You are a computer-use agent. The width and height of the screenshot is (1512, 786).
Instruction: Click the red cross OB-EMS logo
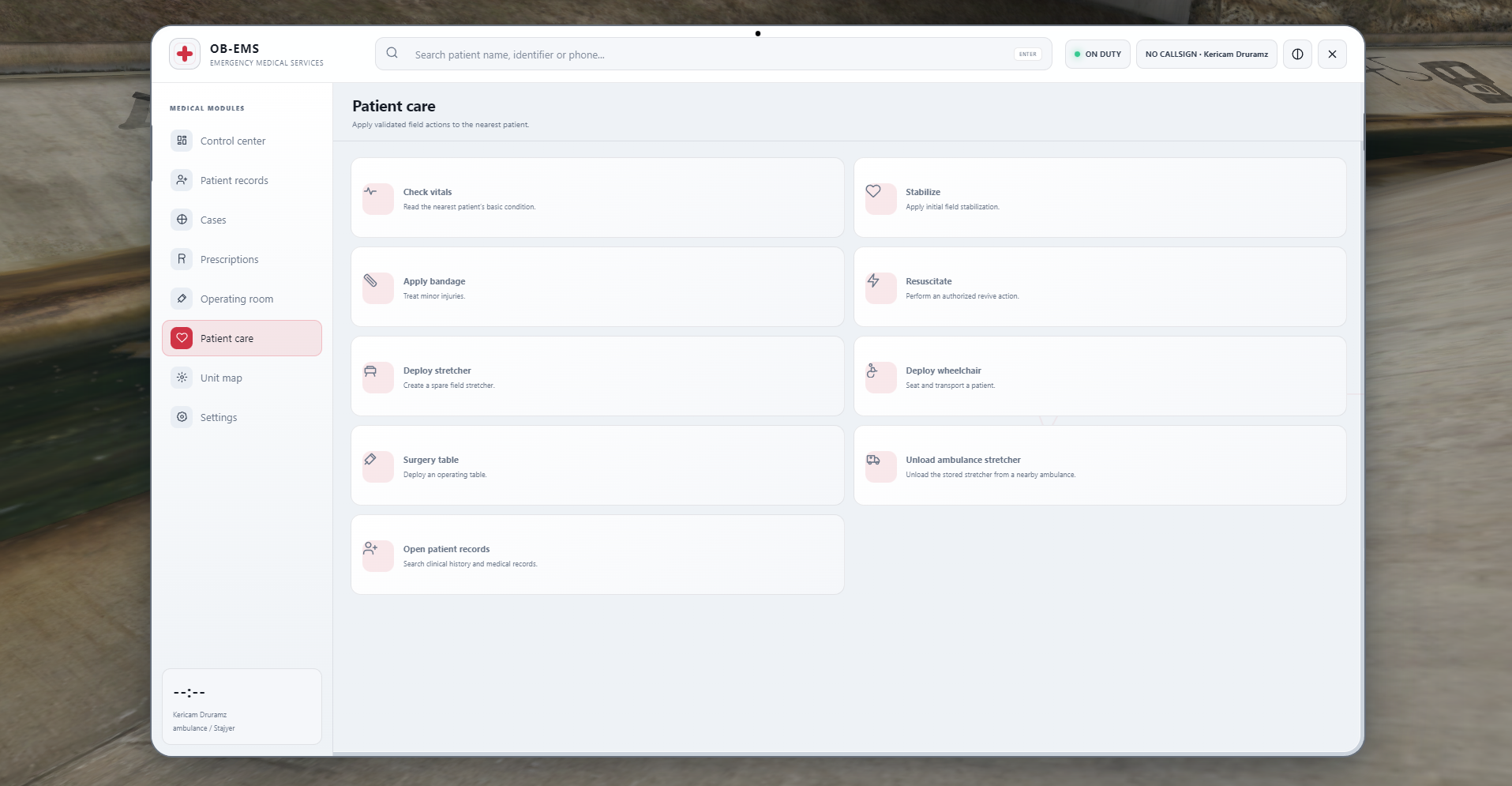(x=185, y=54)
